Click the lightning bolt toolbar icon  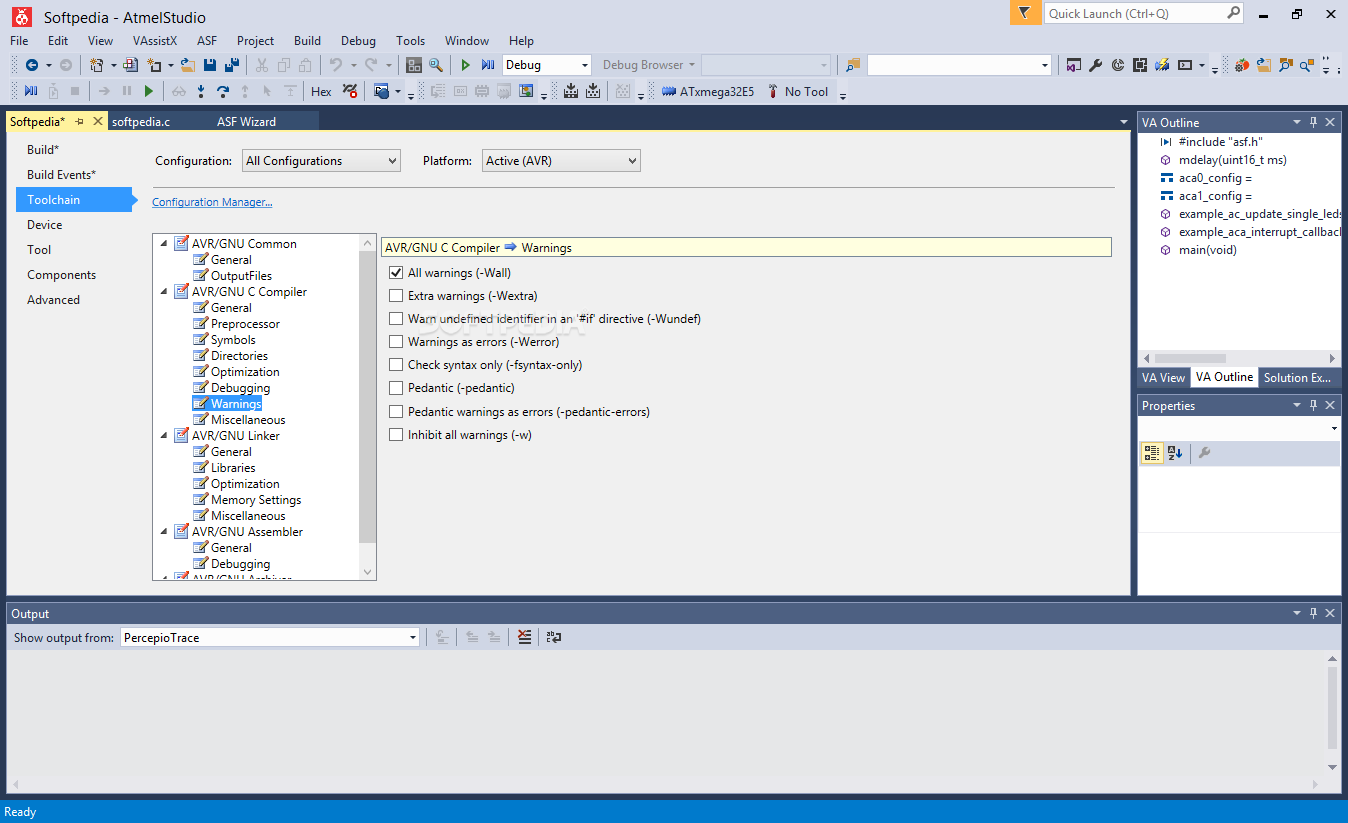coord(1162,65)
